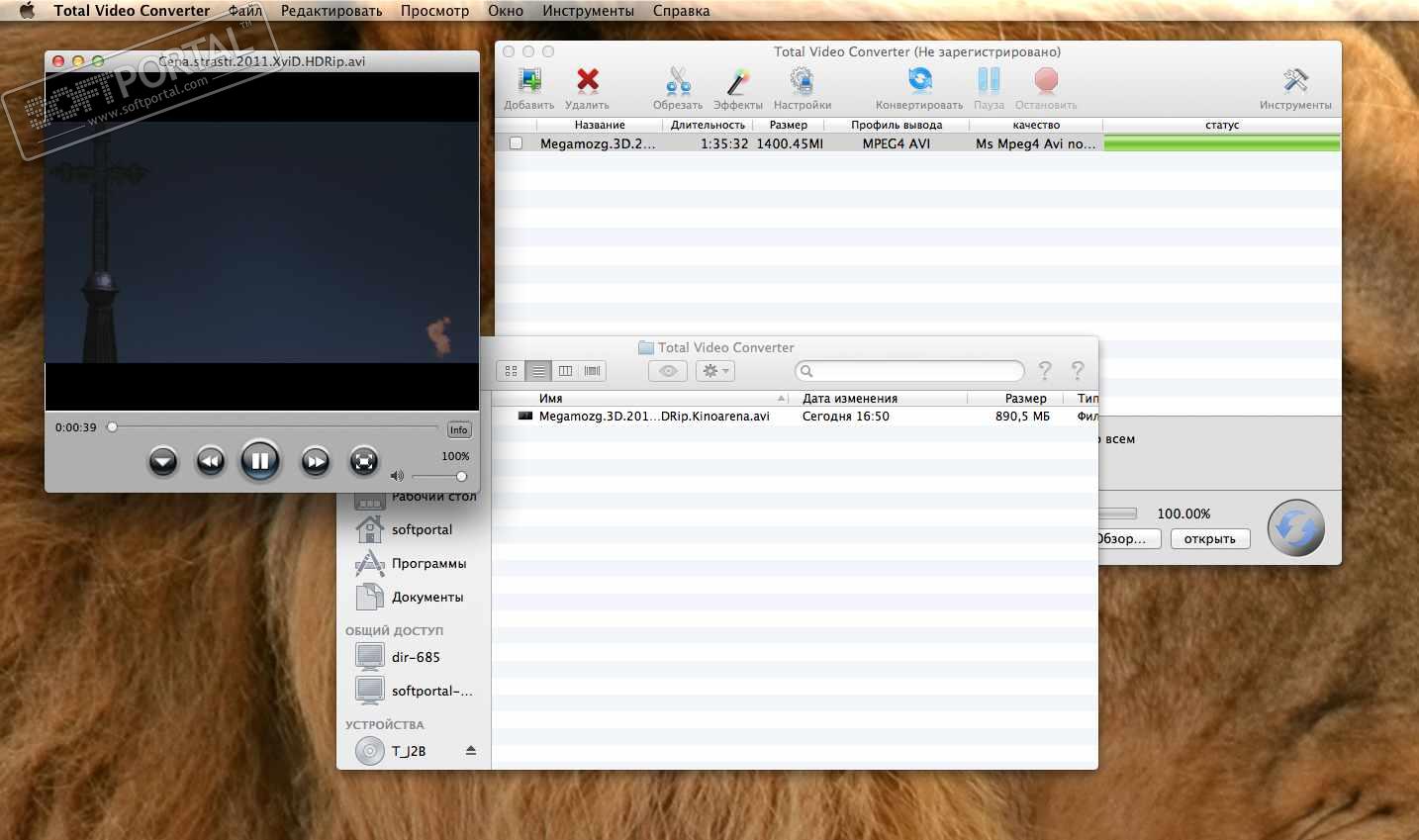Click the Info button in the player
1419x840 pixels.
click(x=459, y=429)
